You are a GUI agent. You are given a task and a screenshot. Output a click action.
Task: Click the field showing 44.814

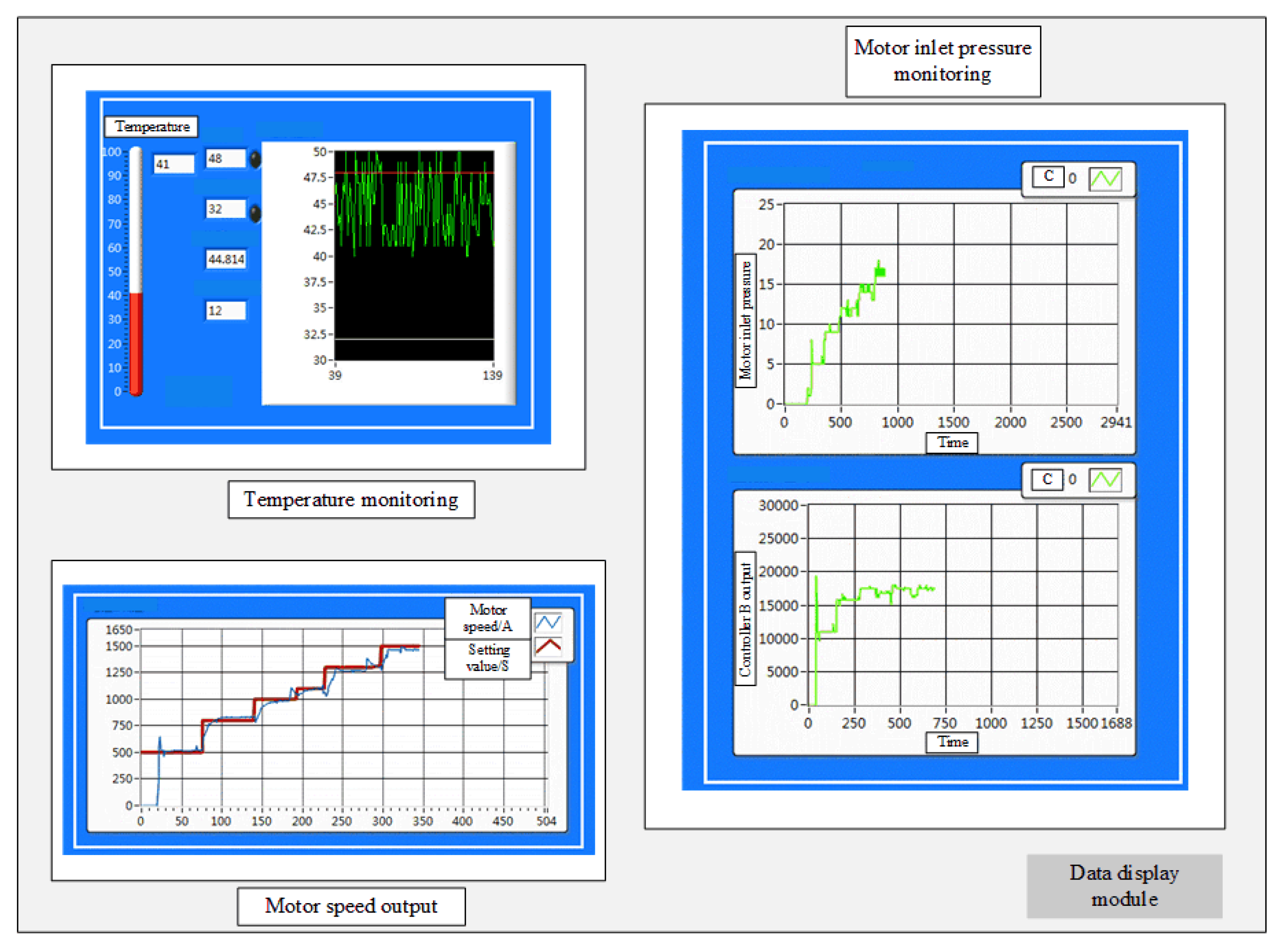225,259
